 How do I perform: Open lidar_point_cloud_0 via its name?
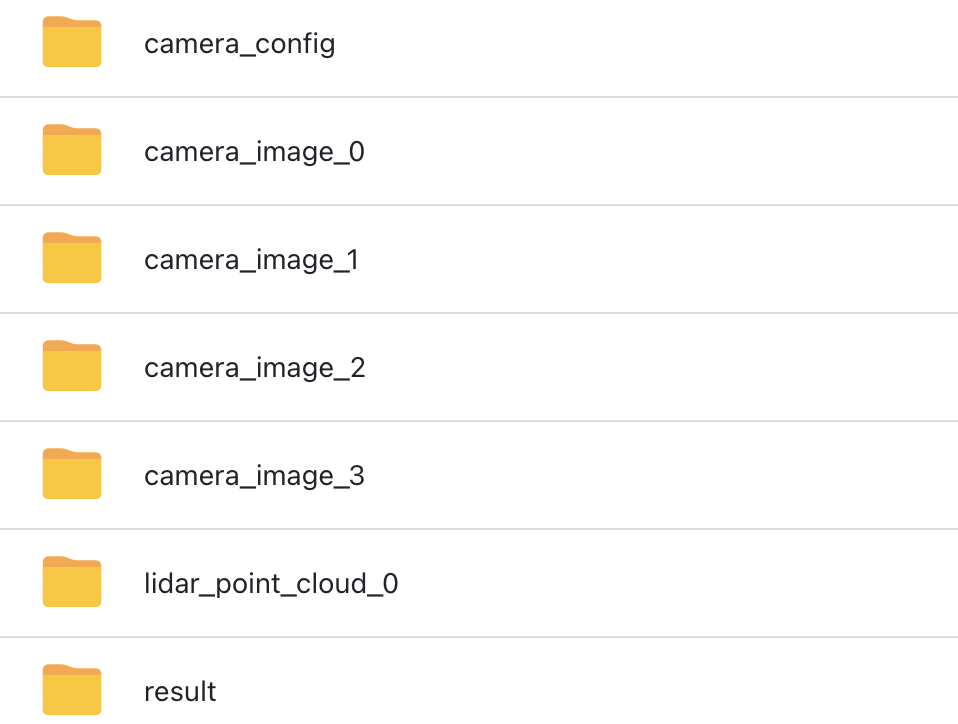tap(271, 583)
